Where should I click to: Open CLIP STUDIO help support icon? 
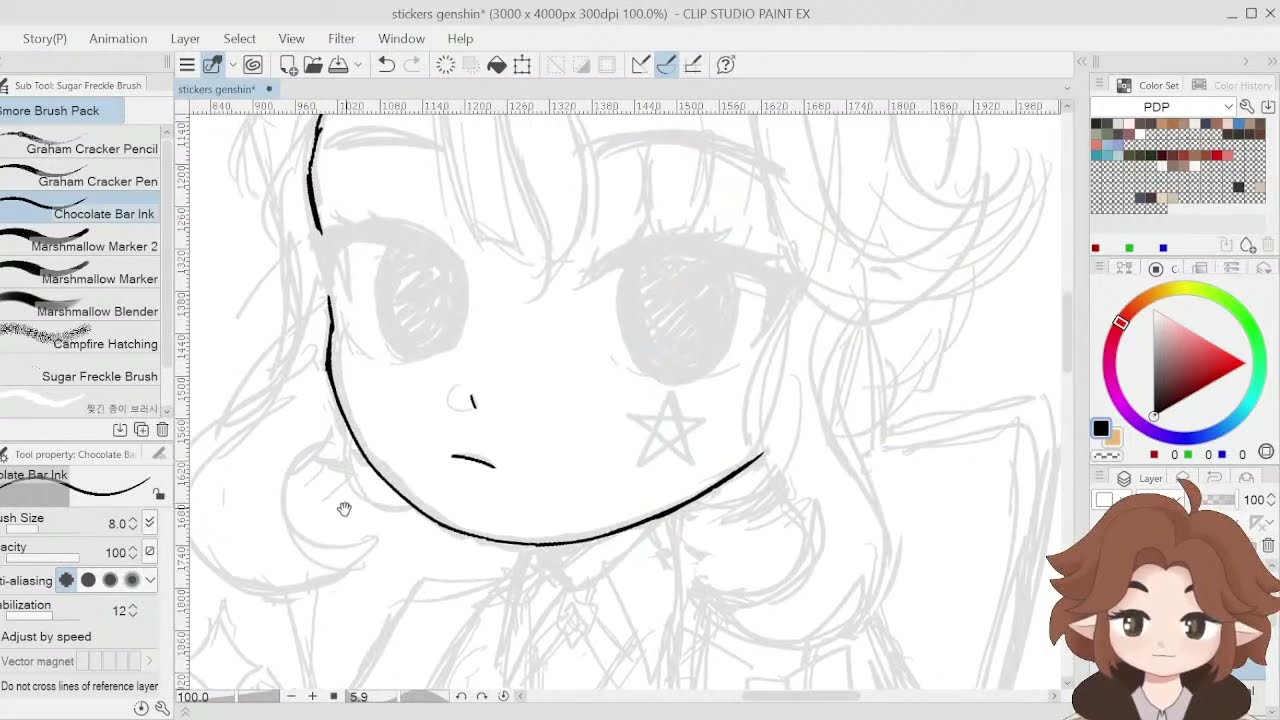[726, 65]
